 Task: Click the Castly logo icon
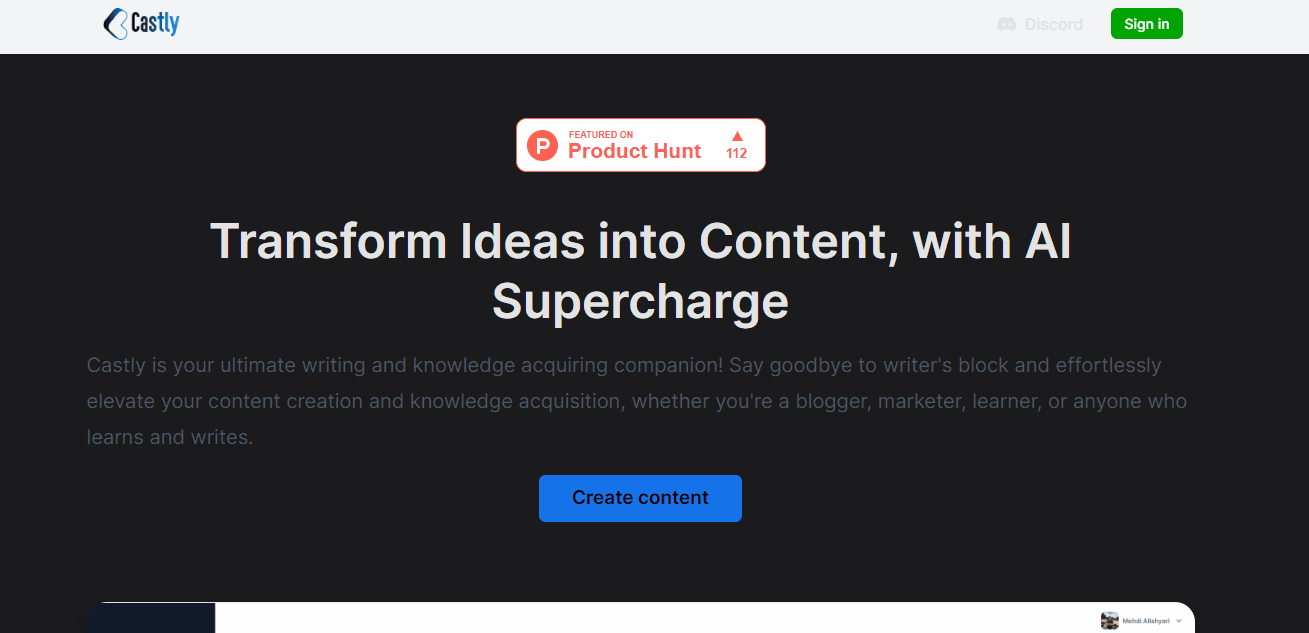[116, 24]
